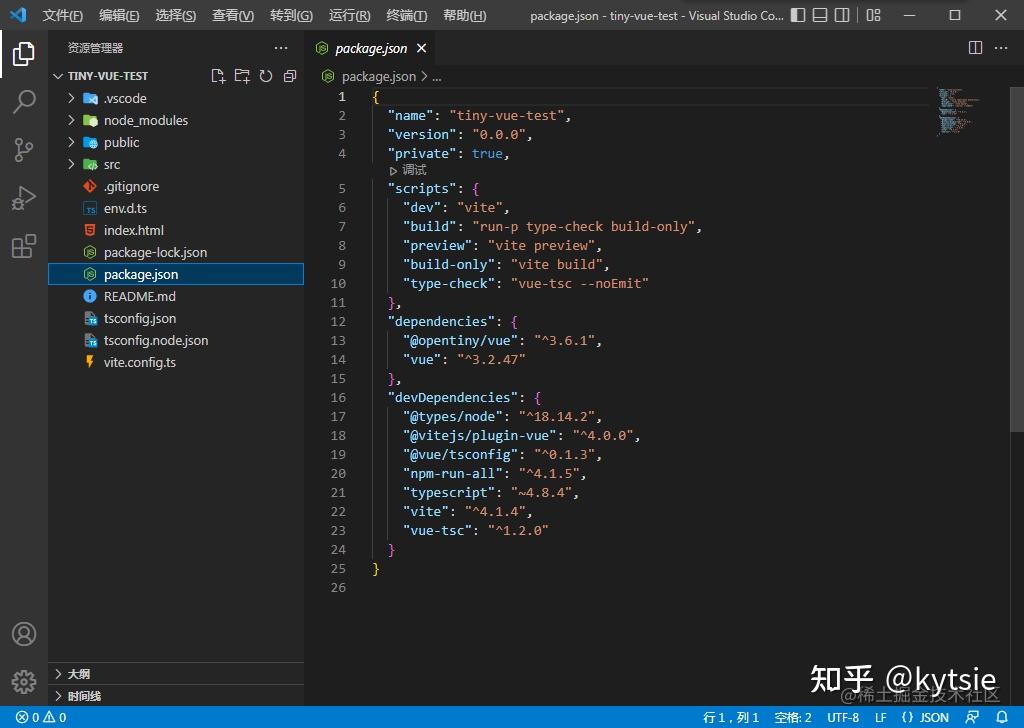Open the Extensions view
This screenshot has width=1024, height=728.
click(x=24, y=246)
